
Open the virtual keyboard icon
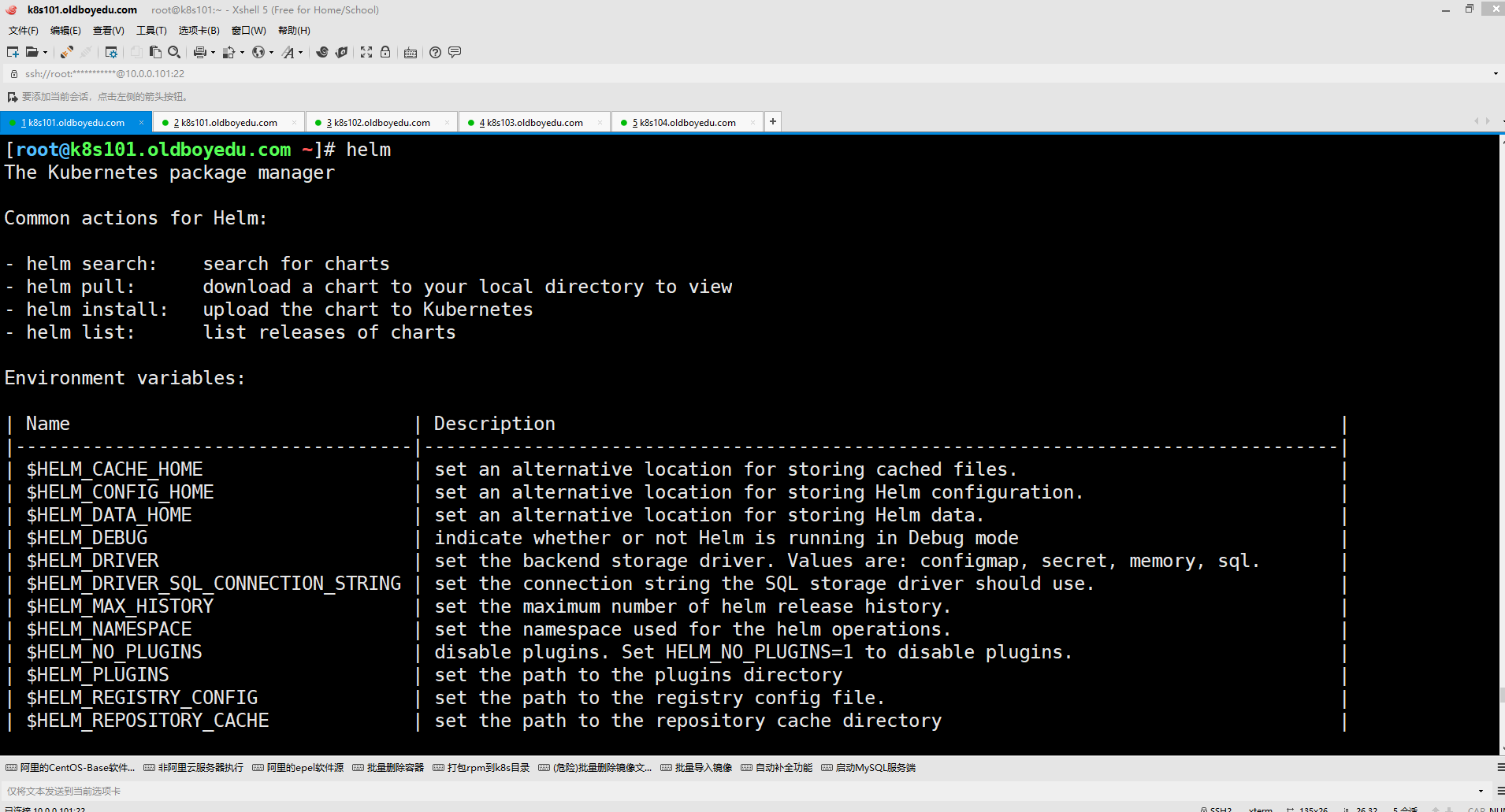tap(411, 53)
